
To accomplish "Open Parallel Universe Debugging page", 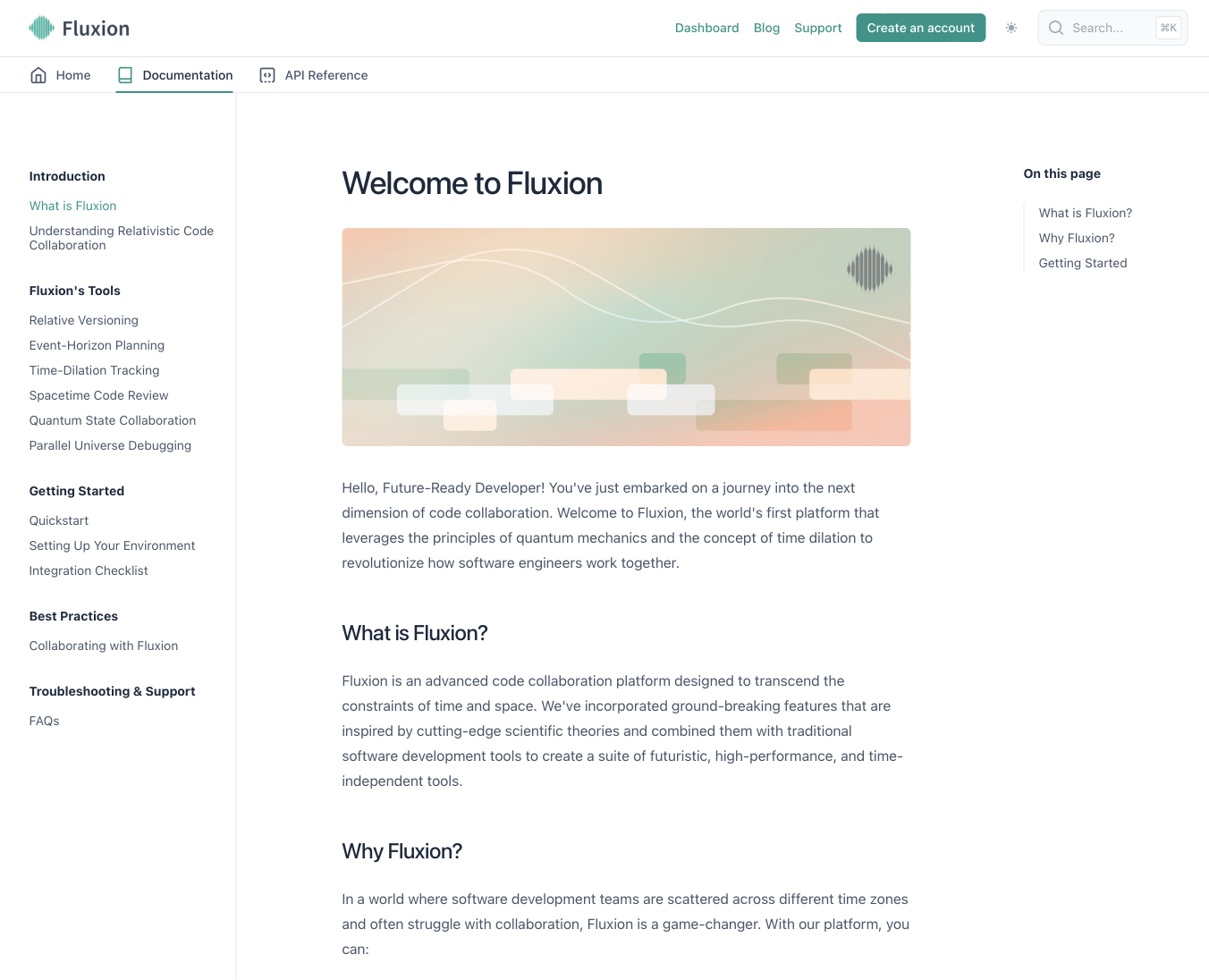I will tap(110, 445).
